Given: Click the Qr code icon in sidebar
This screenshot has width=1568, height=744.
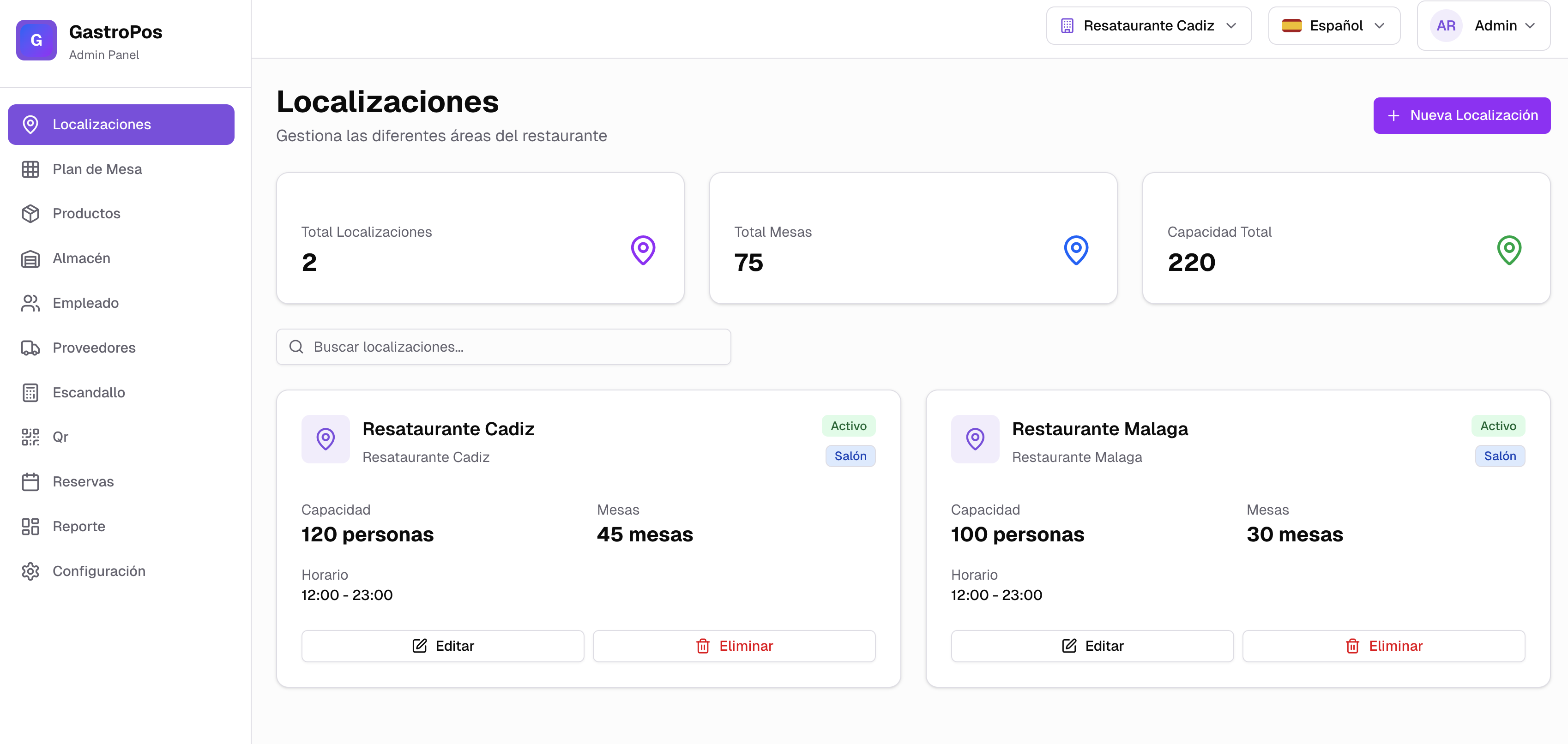Looking at the screenshot, I should (30, 437).
